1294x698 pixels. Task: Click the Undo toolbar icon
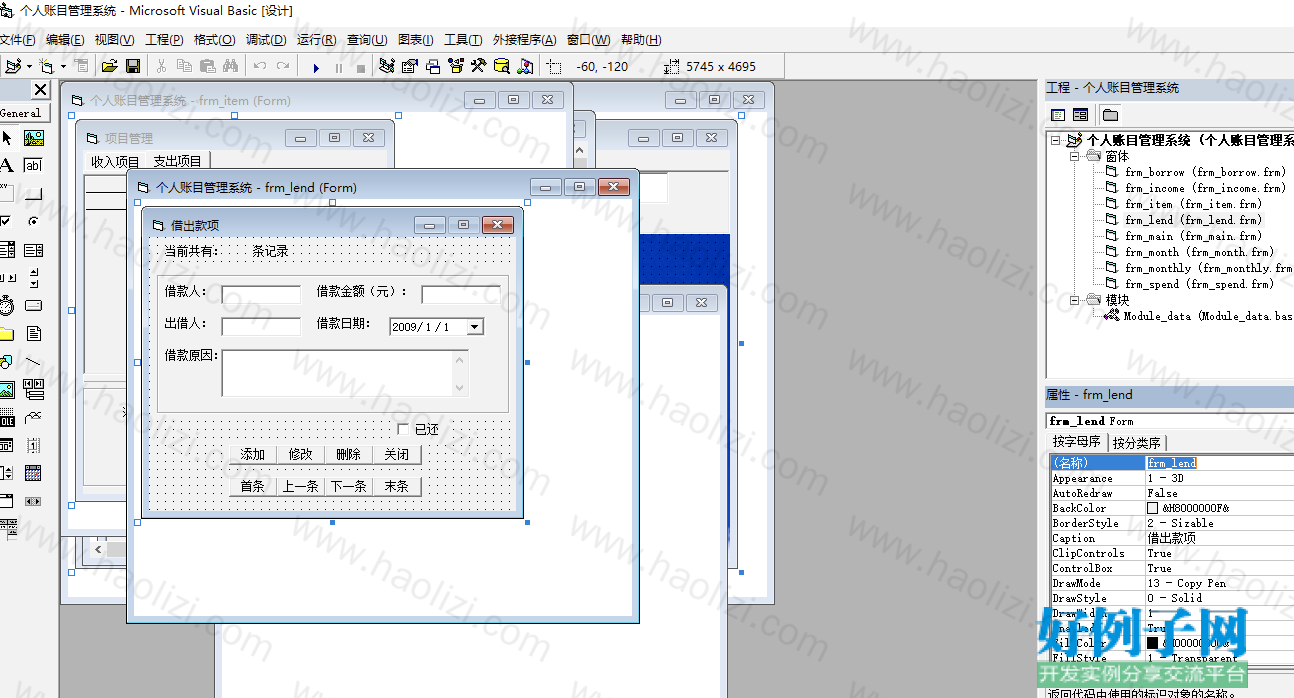point(260,66)
